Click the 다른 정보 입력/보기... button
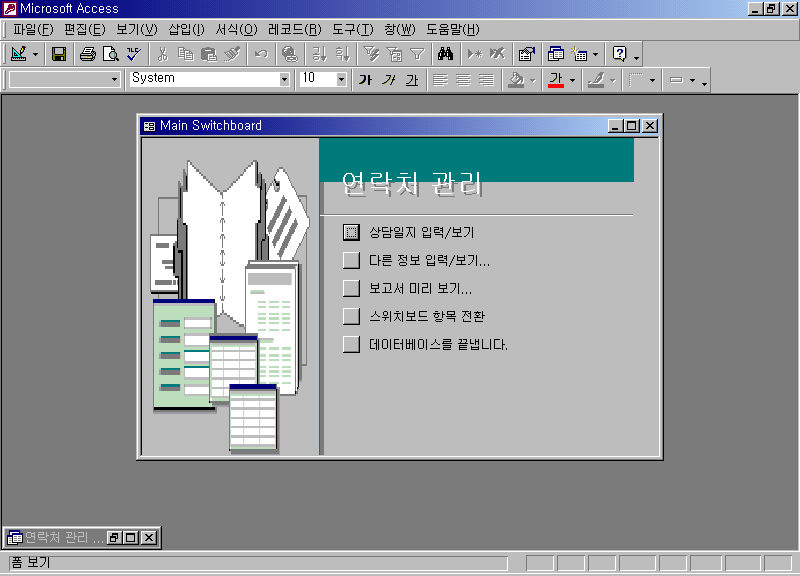 click(x=351, y=260)
